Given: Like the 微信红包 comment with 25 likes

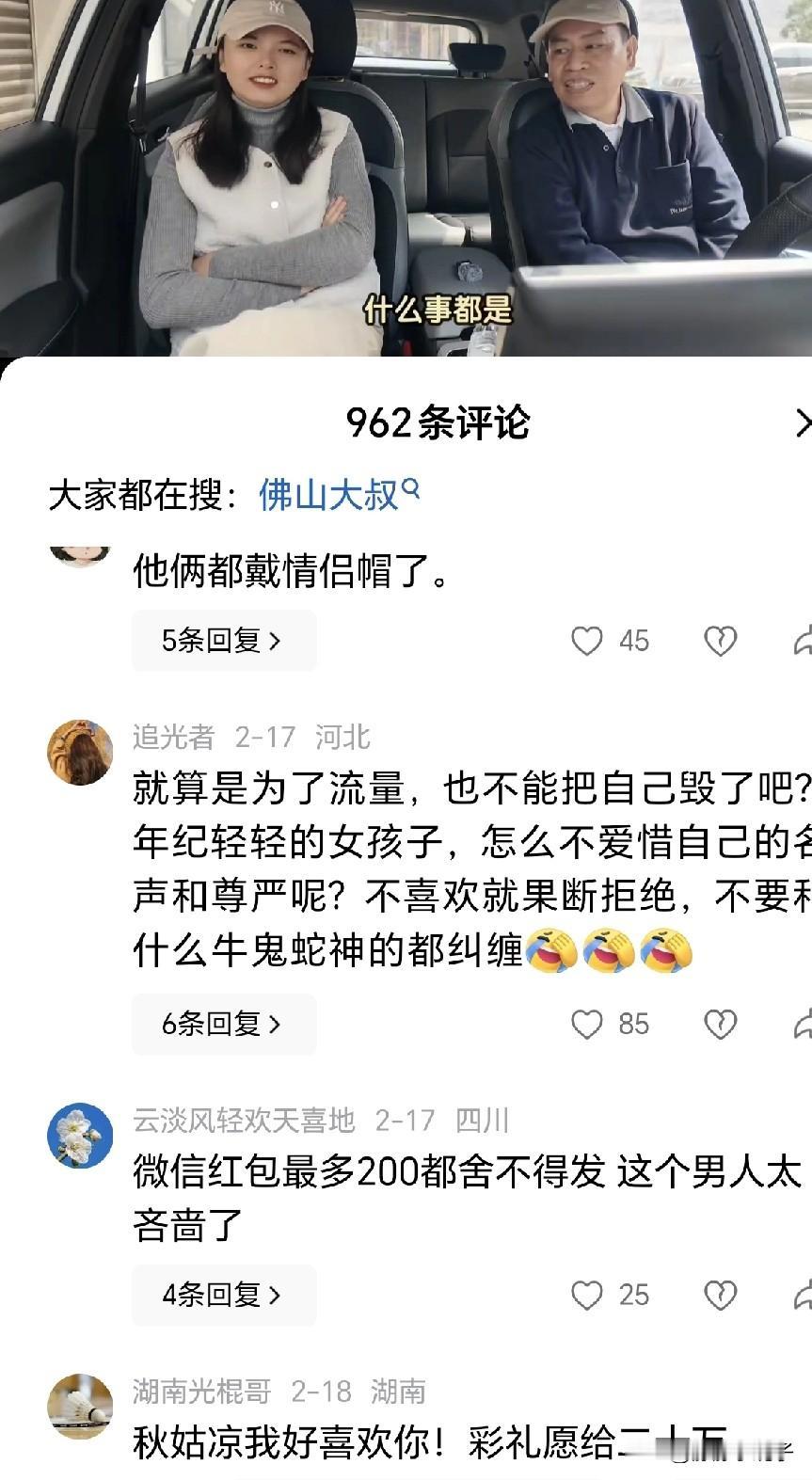Looking at the screenshot, I should [587, 1295].
